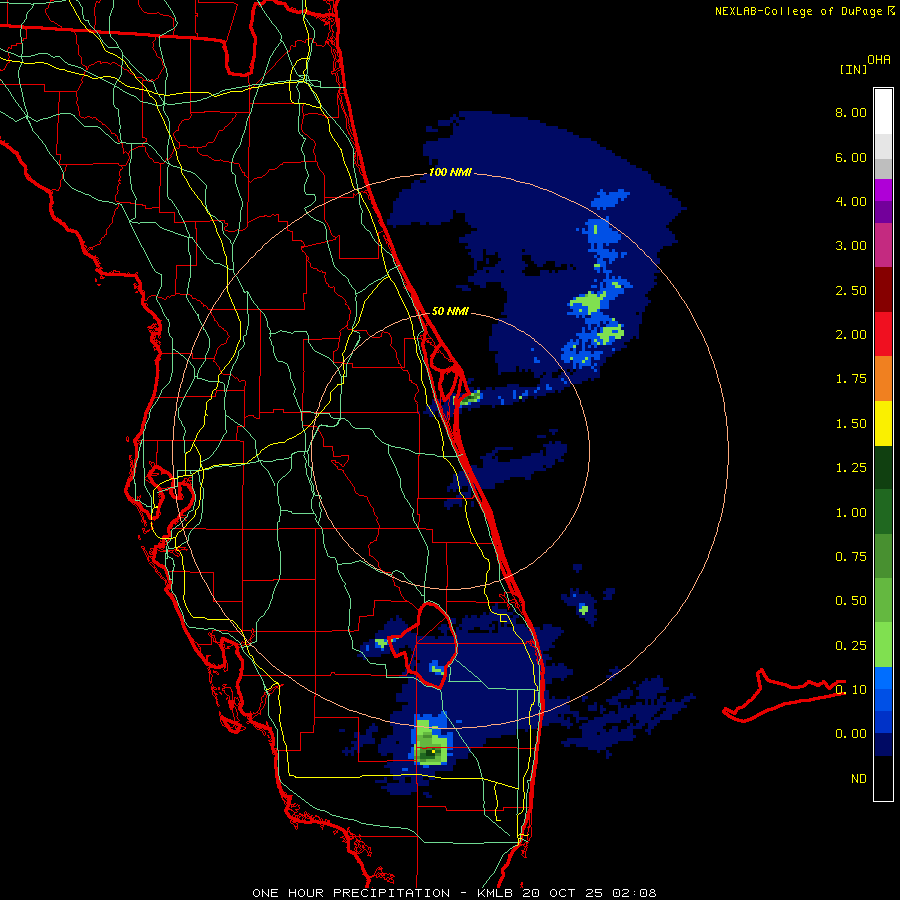Click the 2.50 legend value

(851, 290)
